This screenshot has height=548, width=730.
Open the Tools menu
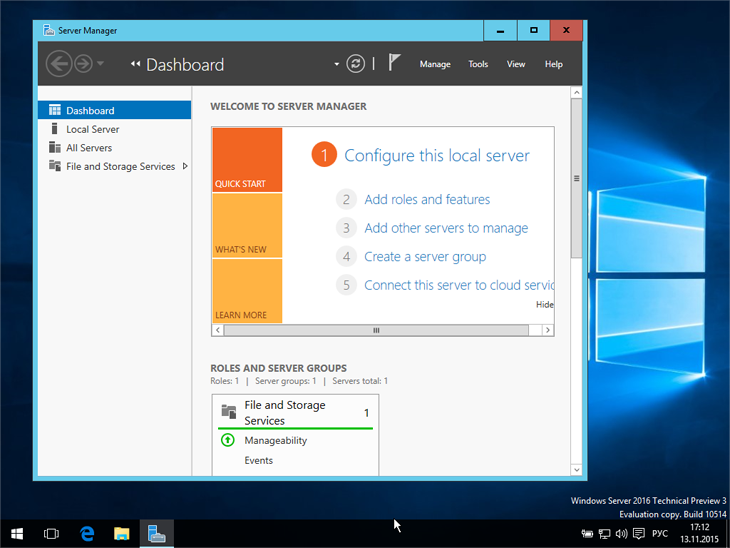tap(478, 64)
